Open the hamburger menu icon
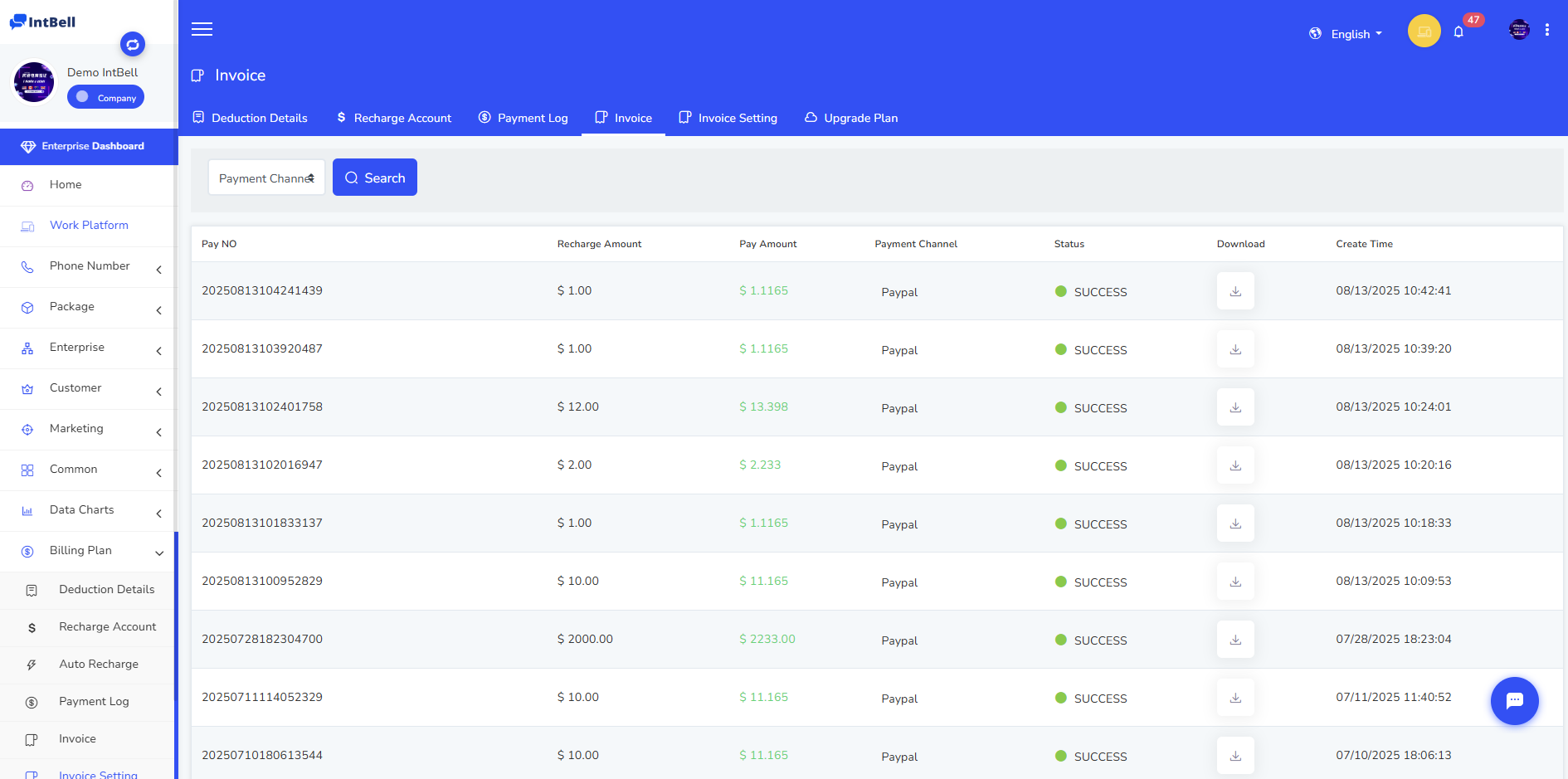The height and width of the screenshot is (779, 1568). pos(202,29)
